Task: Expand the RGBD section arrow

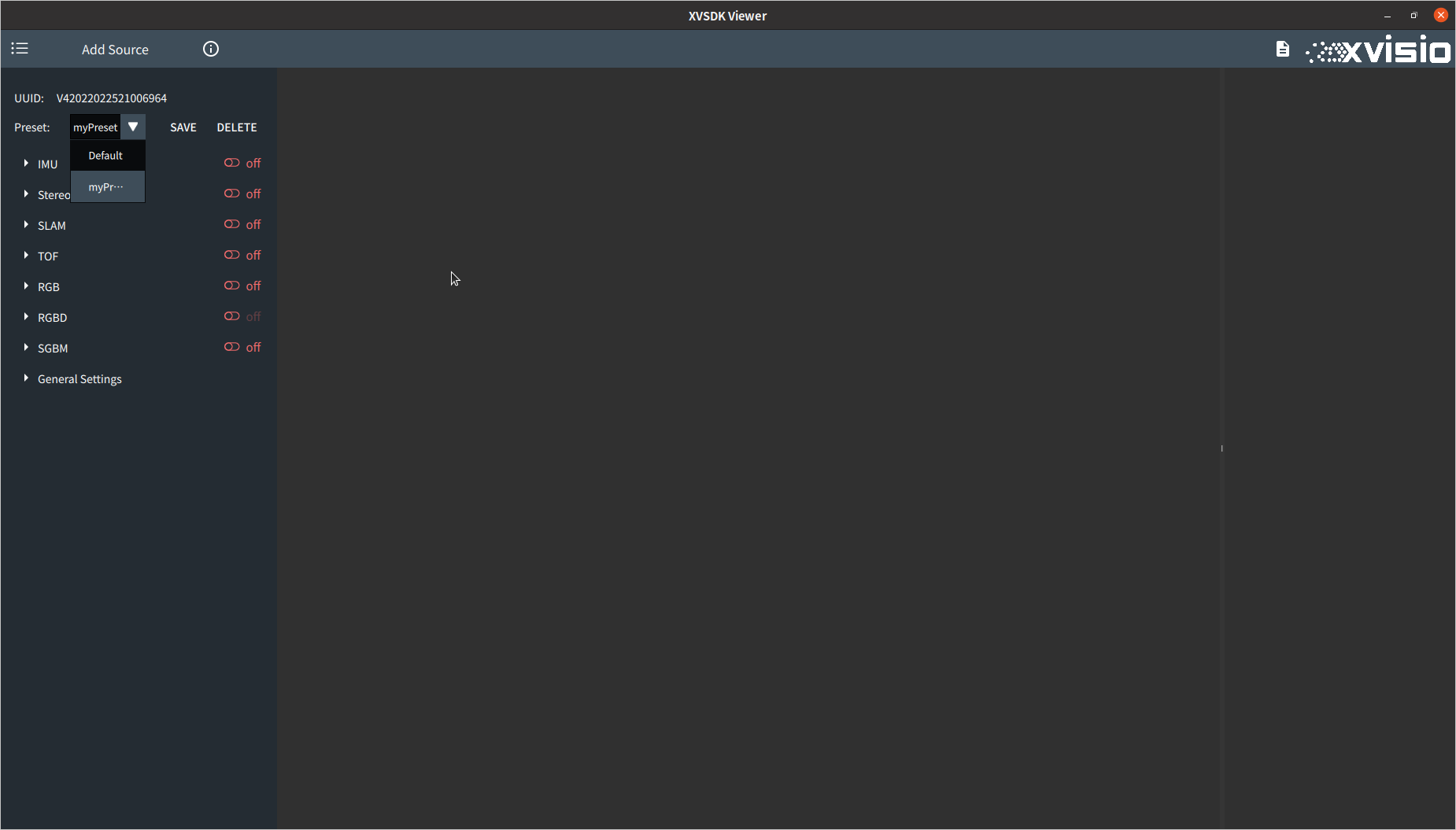Action: (x=26, y=316)
